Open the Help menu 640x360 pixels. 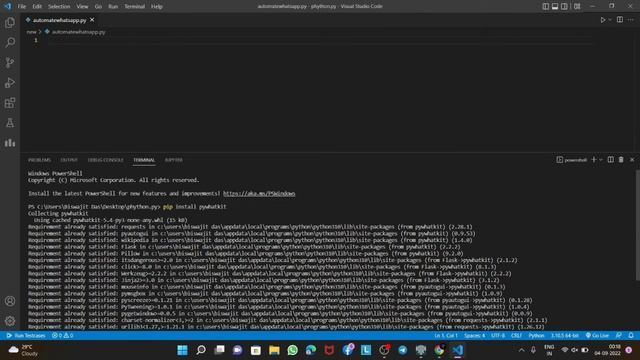pyautogui.click(x=157, y=7)
